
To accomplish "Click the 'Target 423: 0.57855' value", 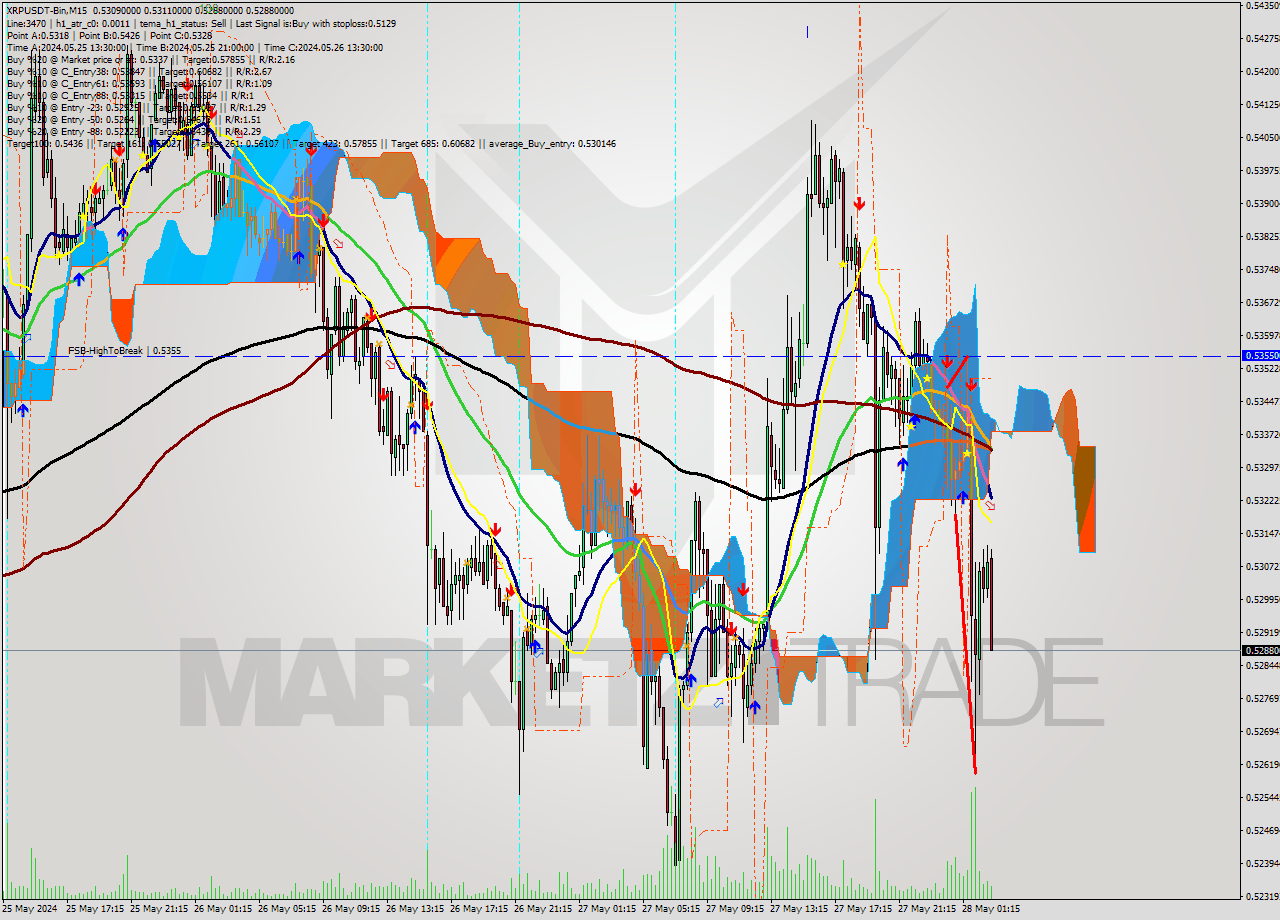I will [x=335, y=144].
